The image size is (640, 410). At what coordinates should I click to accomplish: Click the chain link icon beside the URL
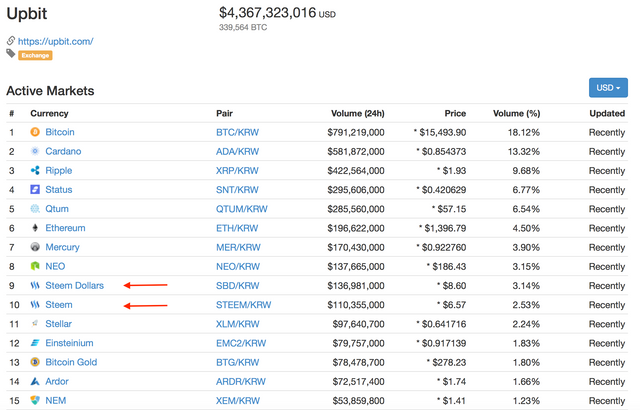pyautogui.click(x=11, y=40)
